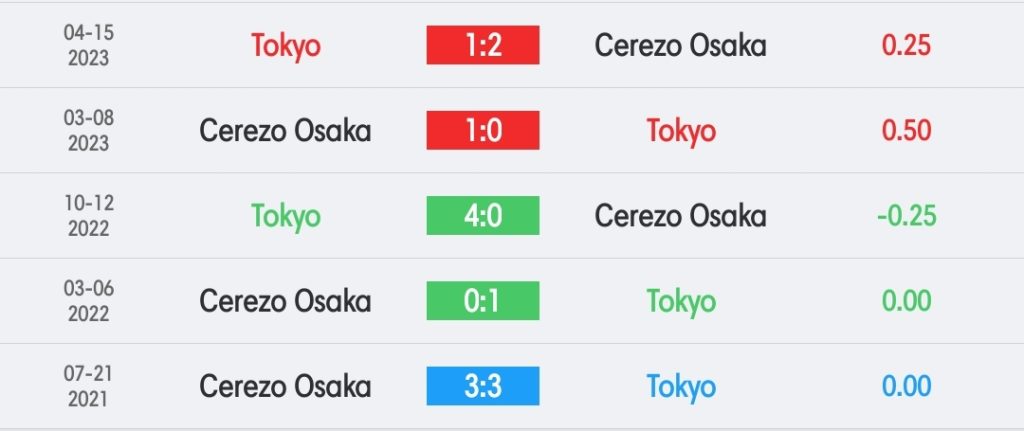Viewport: 1024px width, 431px height.
Task: Click green Tokyo home team on 10-12 2022
Action: click(x=285, y=217)
